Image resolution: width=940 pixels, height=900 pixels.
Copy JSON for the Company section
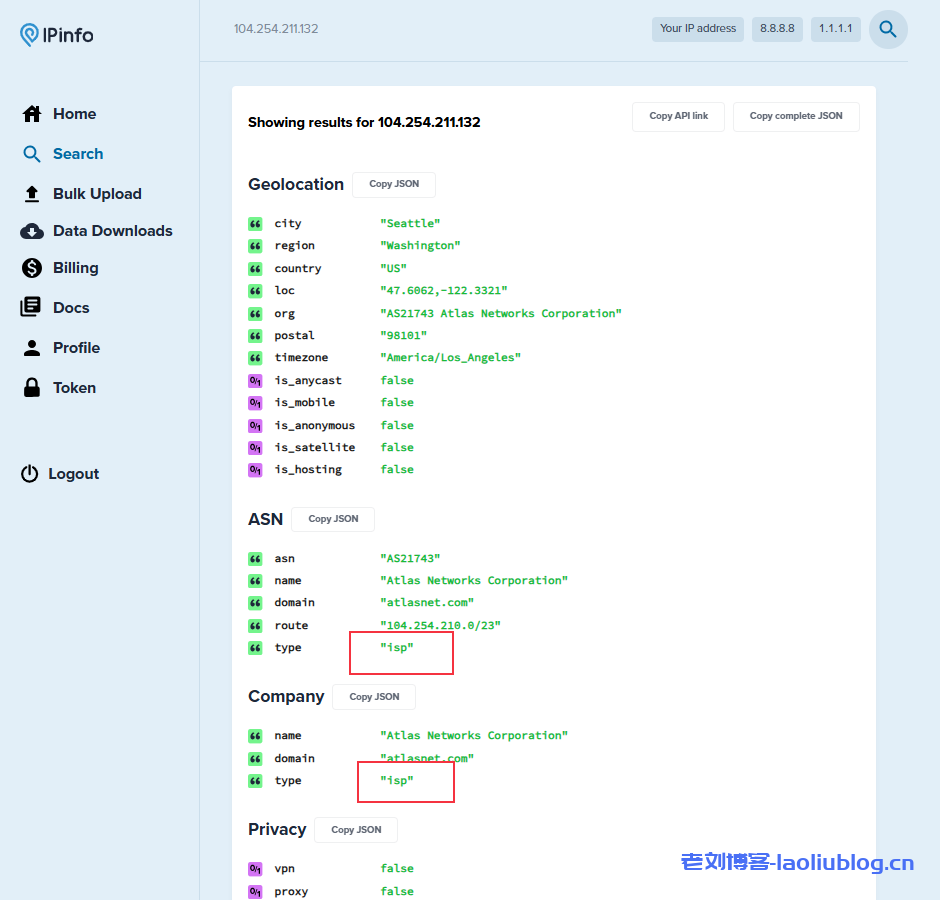coord(374,697)
